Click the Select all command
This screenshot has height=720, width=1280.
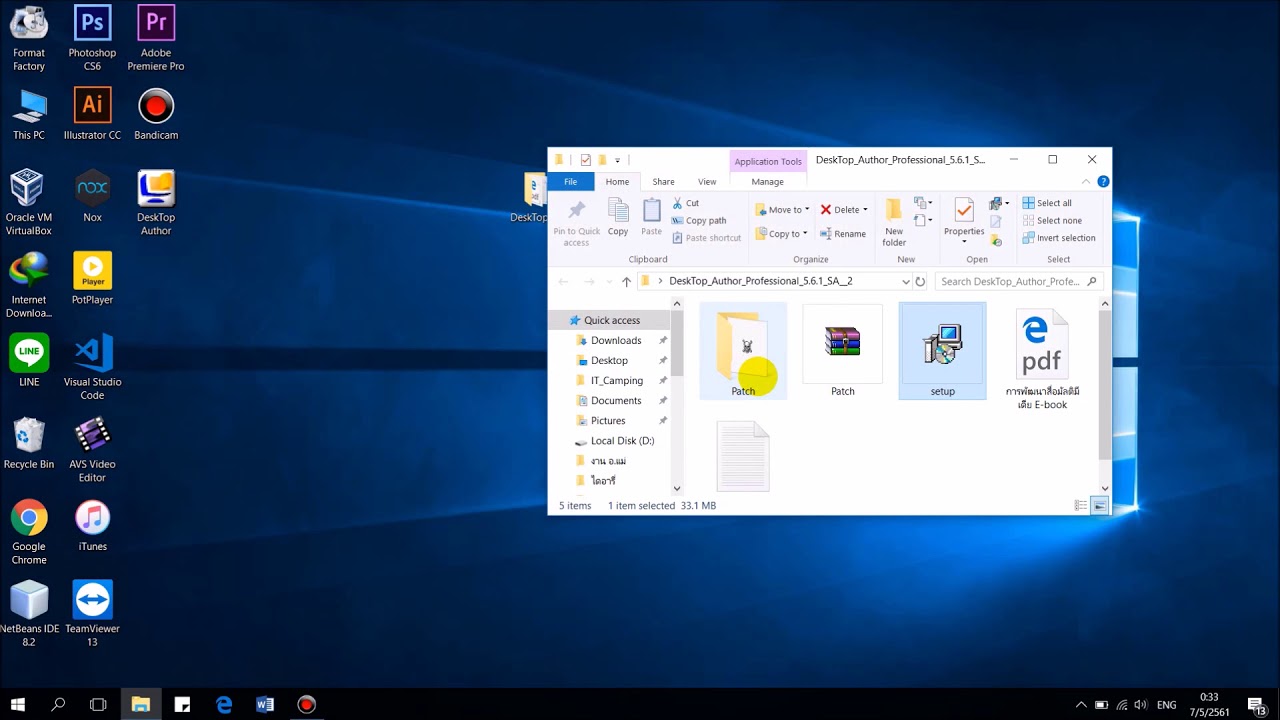(x=1047, y=203)
